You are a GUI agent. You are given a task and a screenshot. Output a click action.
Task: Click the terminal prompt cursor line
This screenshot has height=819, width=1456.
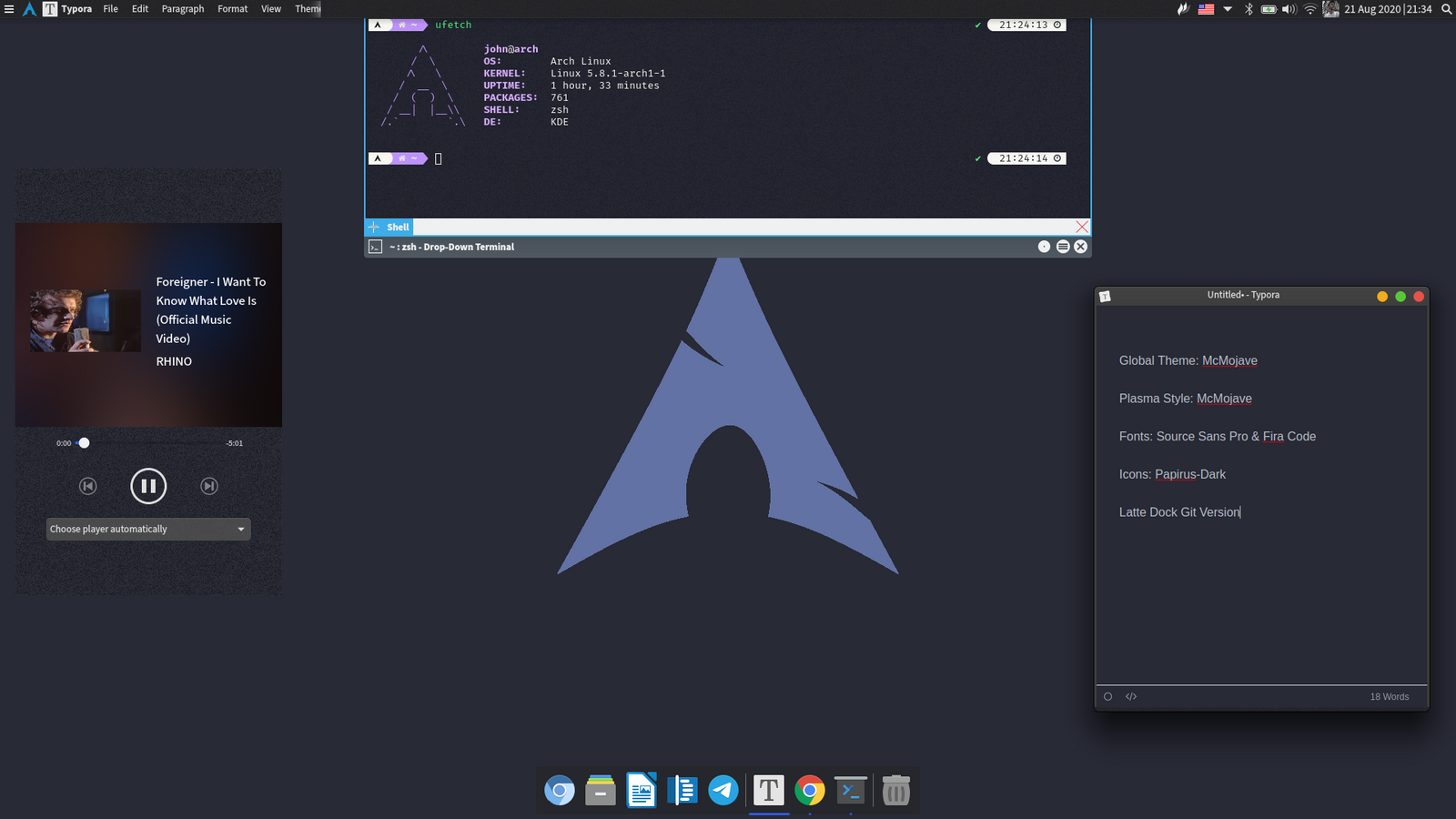[x=438, y=158]
